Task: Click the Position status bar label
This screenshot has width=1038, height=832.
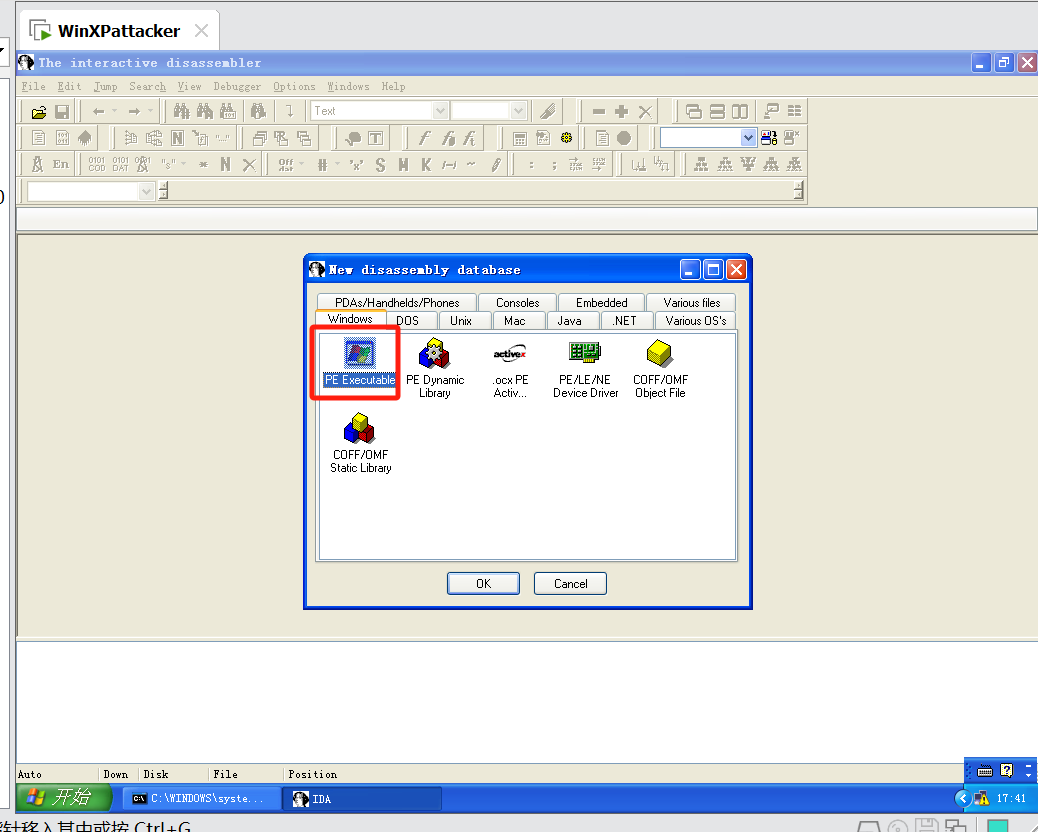Action: pos(312,774)
